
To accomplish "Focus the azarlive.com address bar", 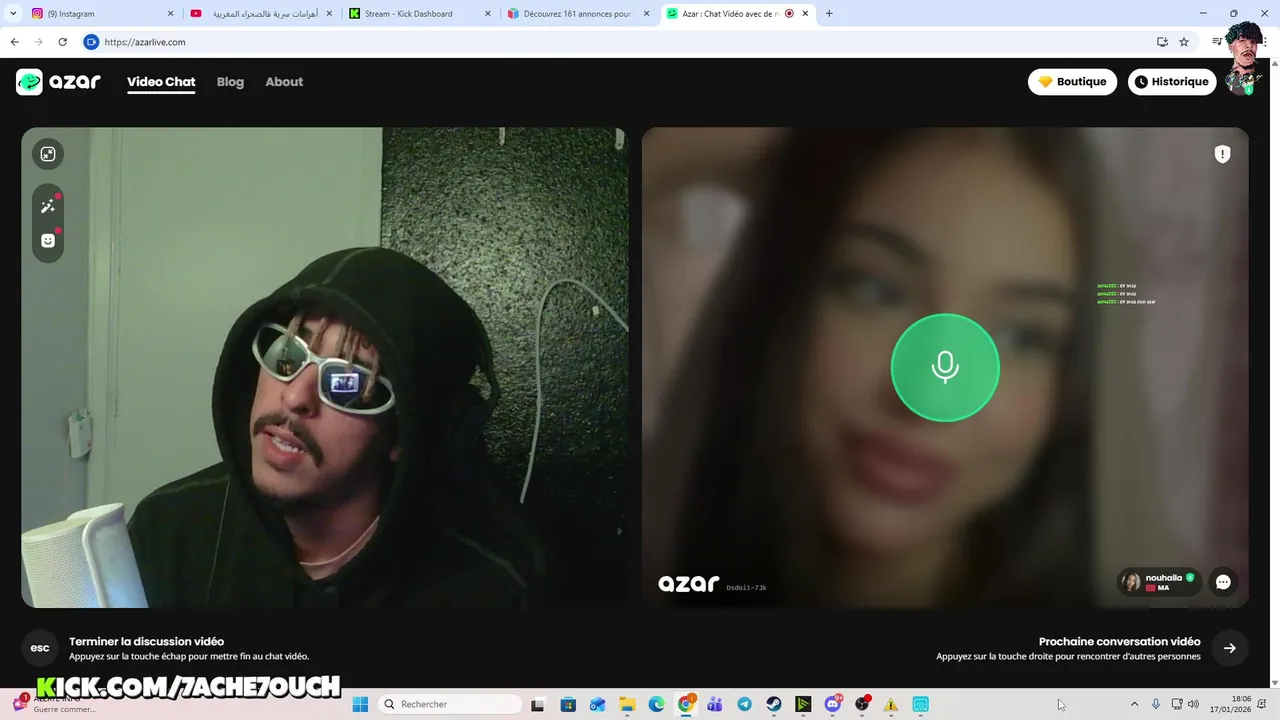I will pos(620,42).
